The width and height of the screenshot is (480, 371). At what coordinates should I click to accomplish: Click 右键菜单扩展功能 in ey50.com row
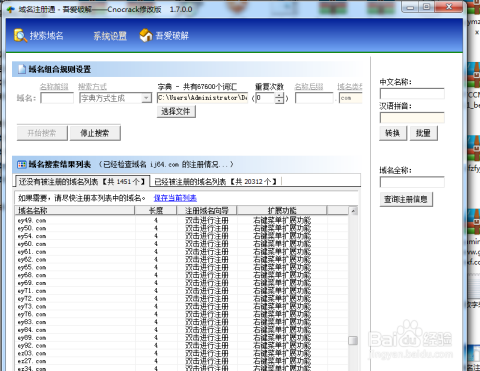click(x=282, y=228)
